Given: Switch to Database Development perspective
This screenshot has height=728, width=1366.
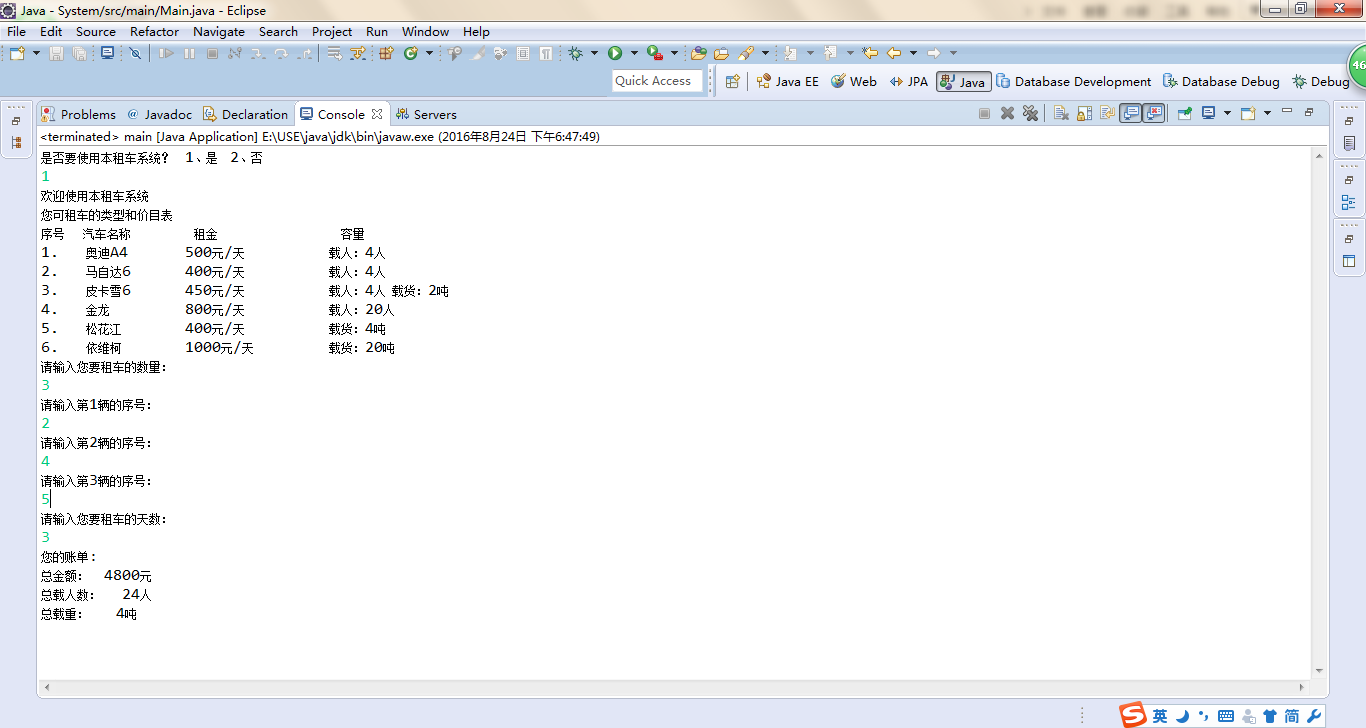Looking at the screenshot, I should (1074, 82).
